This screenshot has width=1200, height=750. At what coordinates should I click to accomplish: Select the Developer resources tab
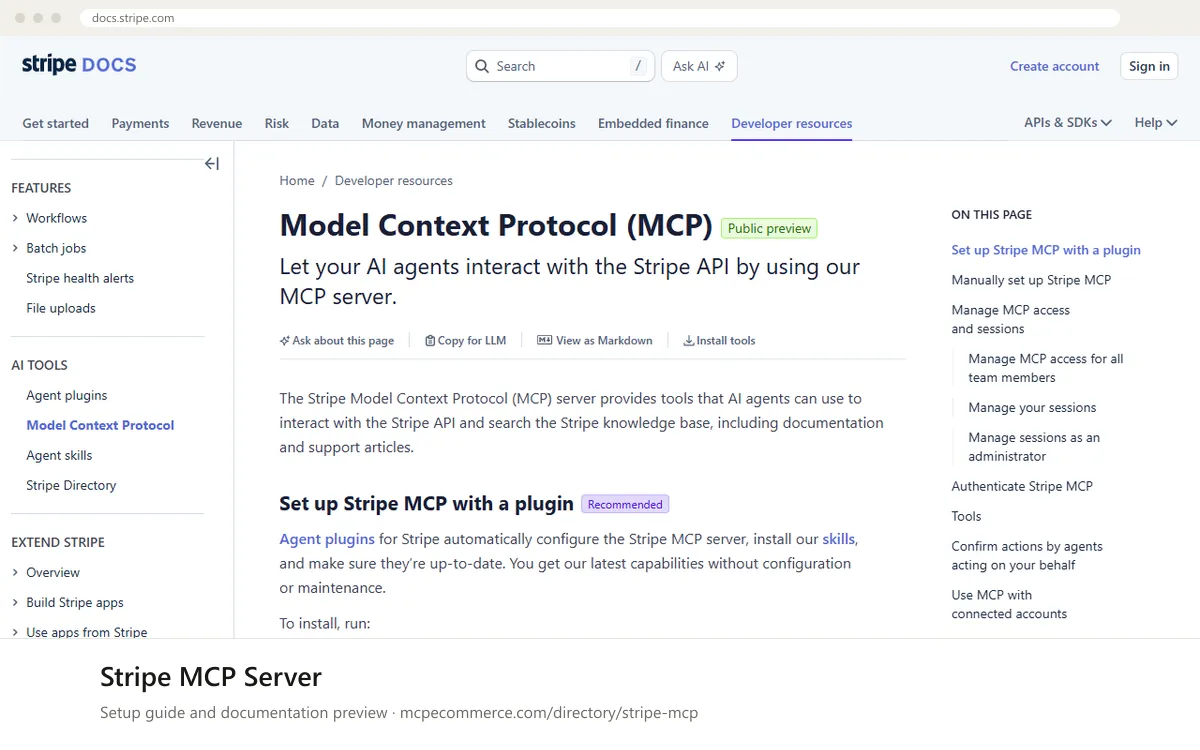coord(792,124)
